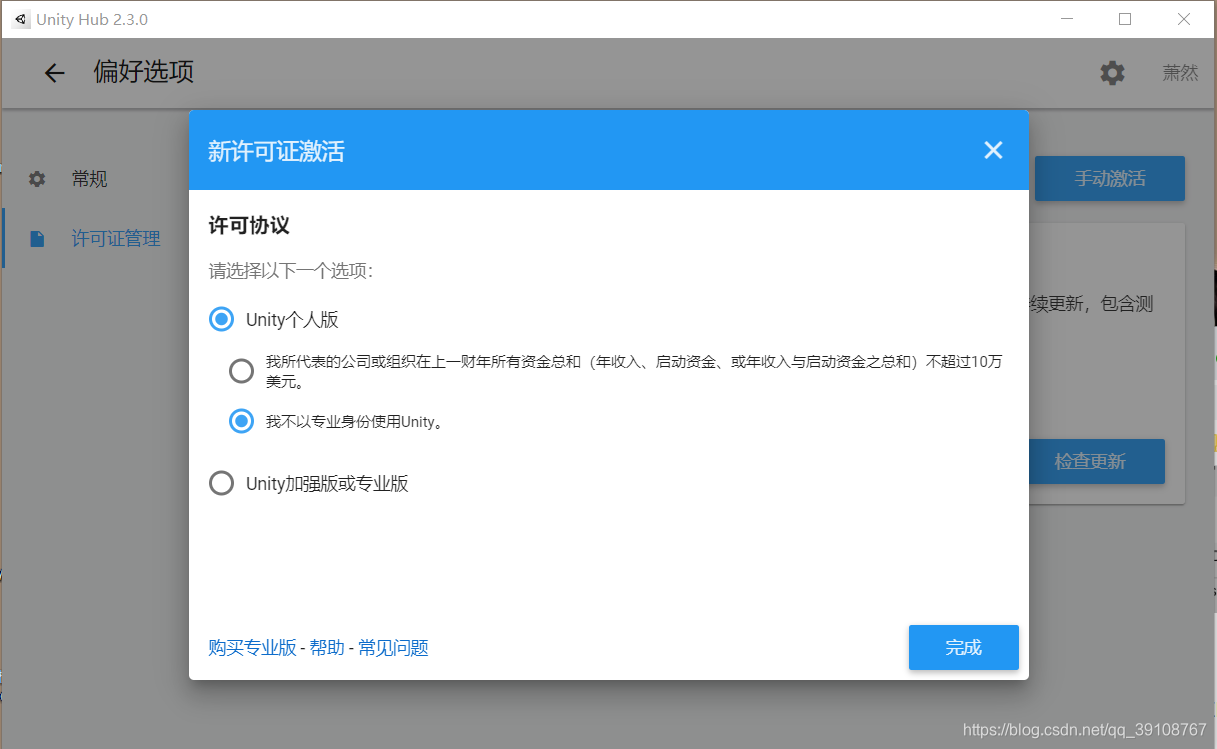Image resolution: width=1217 pixels, height=749 pixels.
Task: Open the 购买专业版 link
Action: click(252, 648)
